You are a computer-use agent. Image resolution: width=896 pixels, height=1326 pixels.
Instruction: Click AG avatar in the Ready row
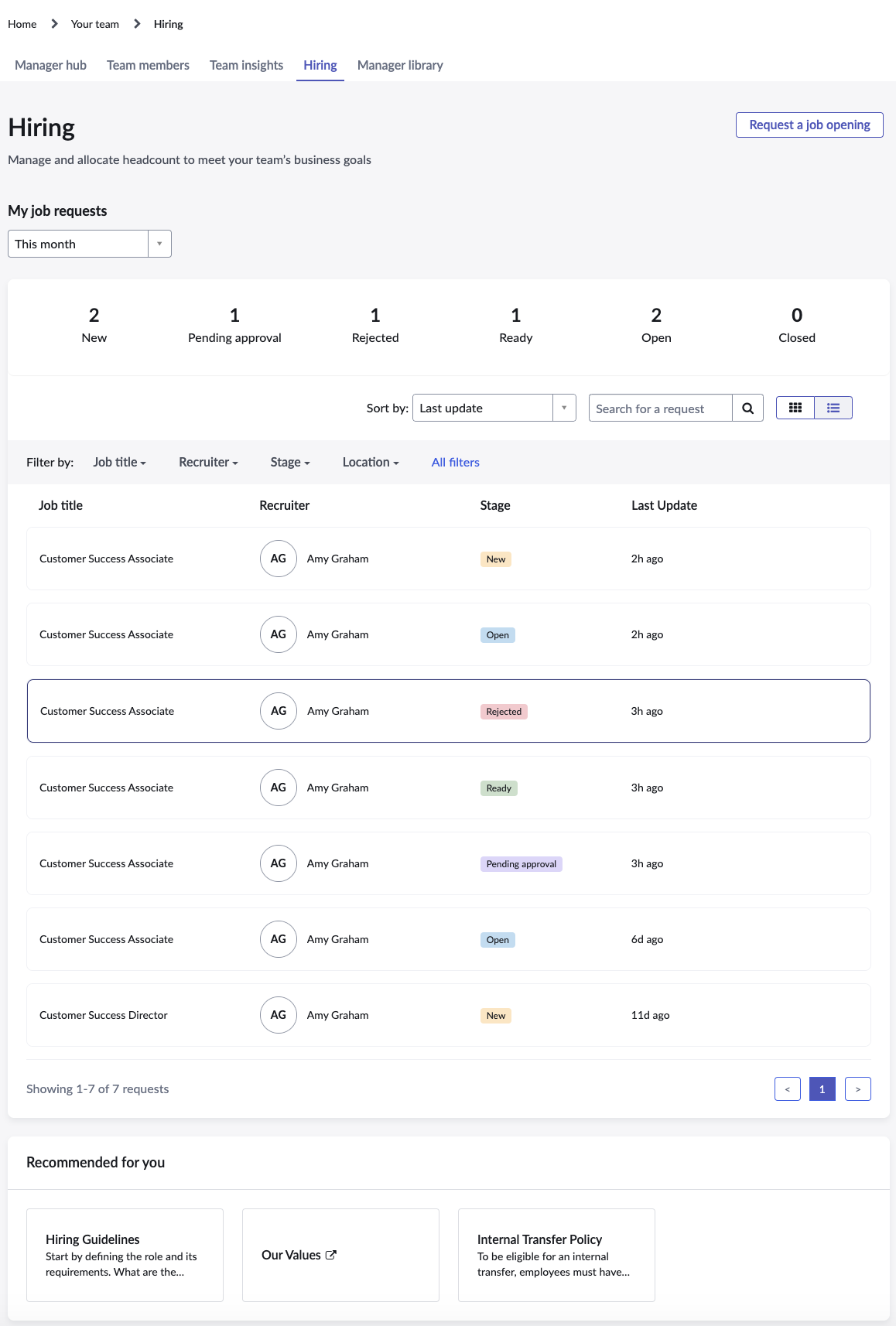pos(279,788)
